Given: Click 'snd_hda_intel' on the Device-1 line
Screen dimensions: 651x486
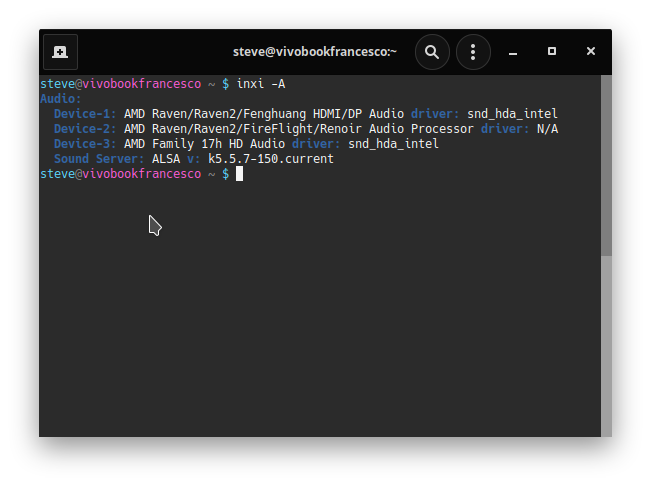Looking at the screenshot, I should [512, 114].
